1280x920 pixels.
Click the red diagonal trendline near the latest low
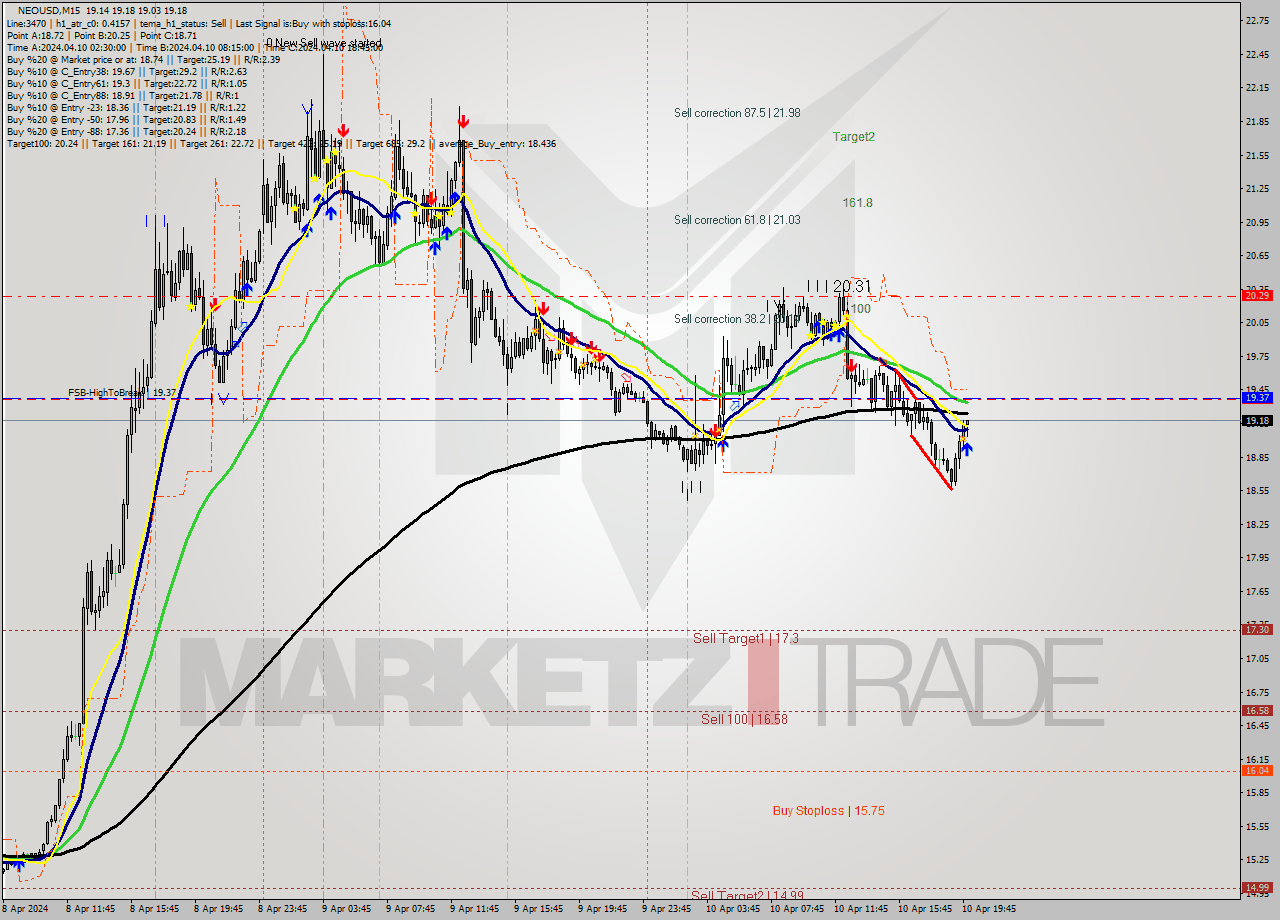tap(930, 461)
